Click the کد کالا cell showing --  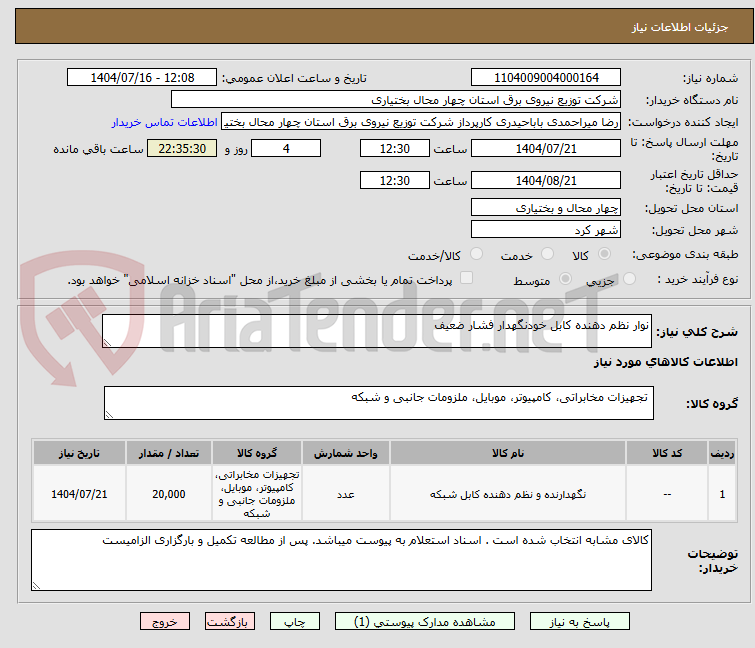(x=667, y=494)
